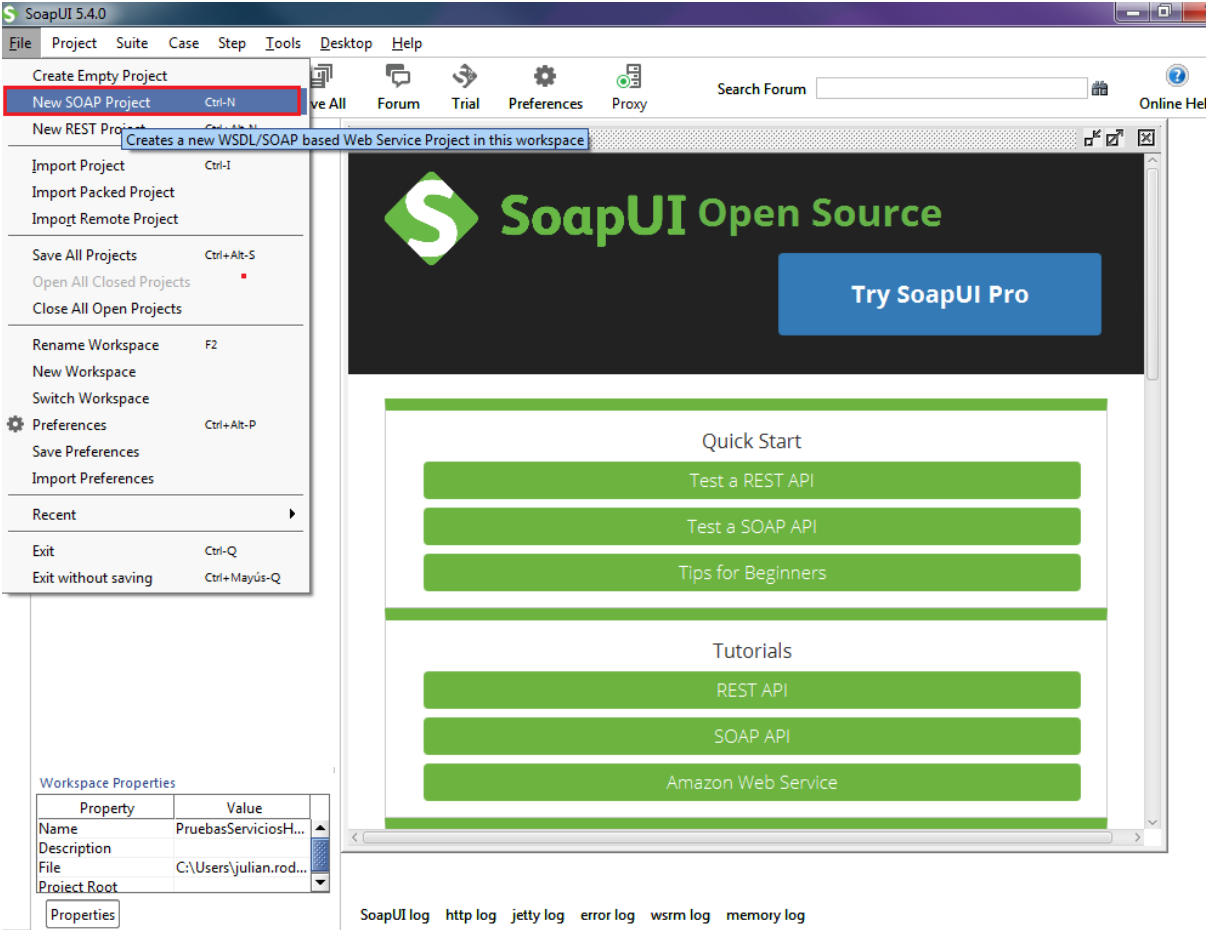
Task: Launch the Trial toolbar icon
Action: pos(464,87)
